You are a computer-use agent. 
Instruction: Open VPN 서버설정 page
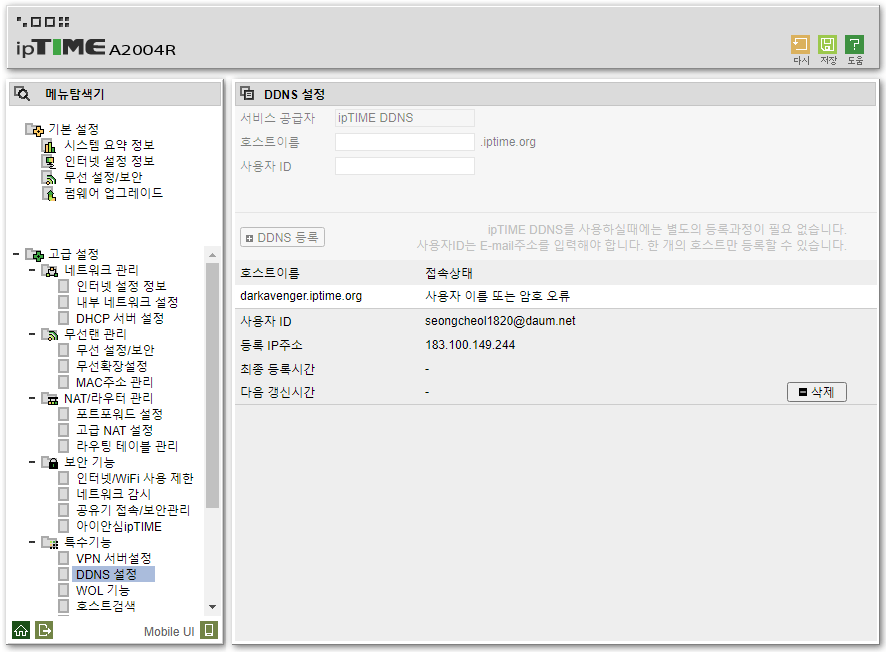pos(114,558)
